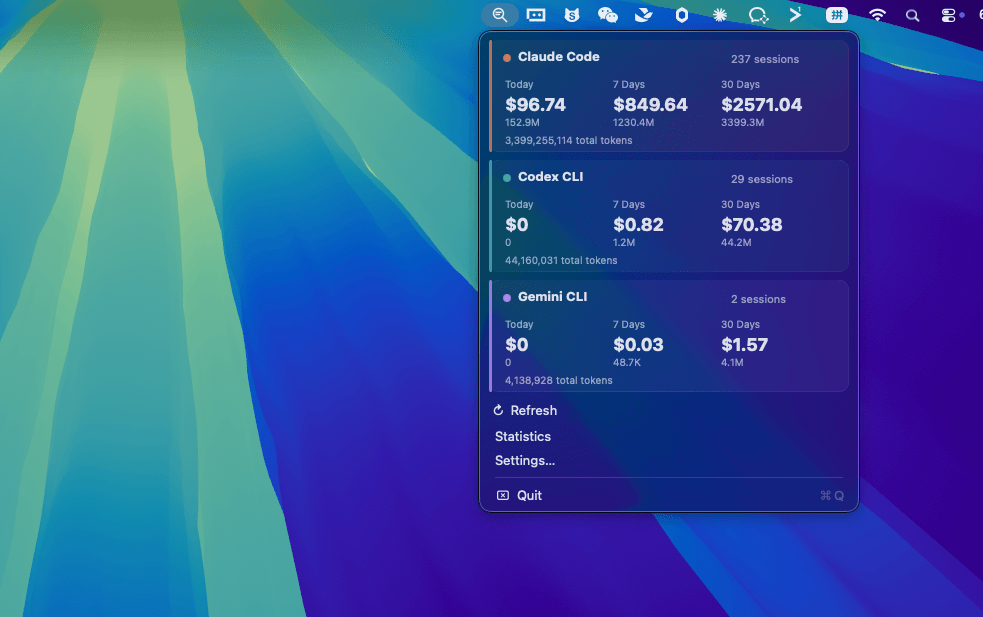Image resolution: width=983 pixels, height=617 pixels.
Task: Click the cat-face S menu bar icon
Action: click(x=572, y=15)
